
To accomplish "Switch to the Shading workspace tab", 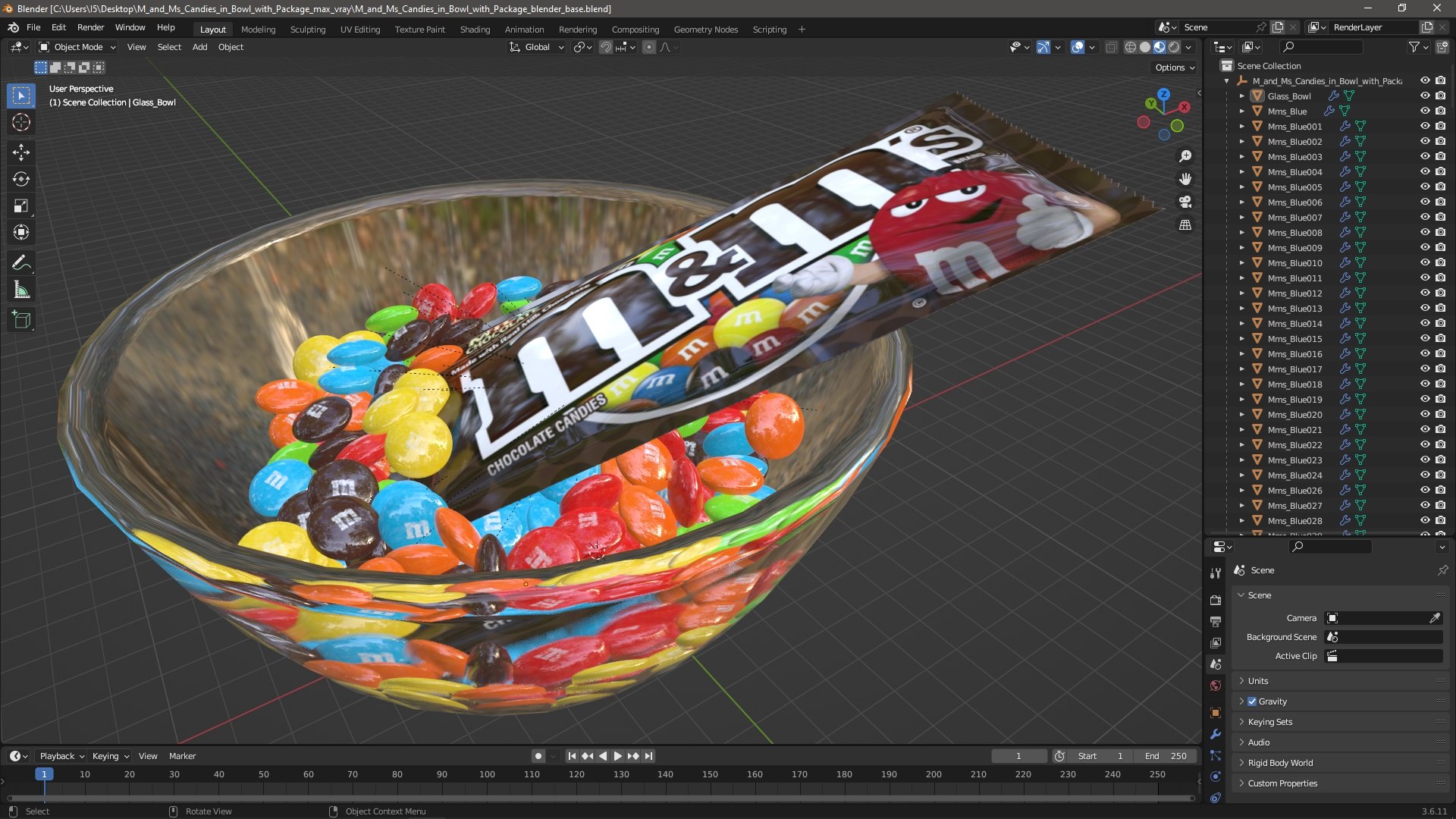I will coord(475,30).
